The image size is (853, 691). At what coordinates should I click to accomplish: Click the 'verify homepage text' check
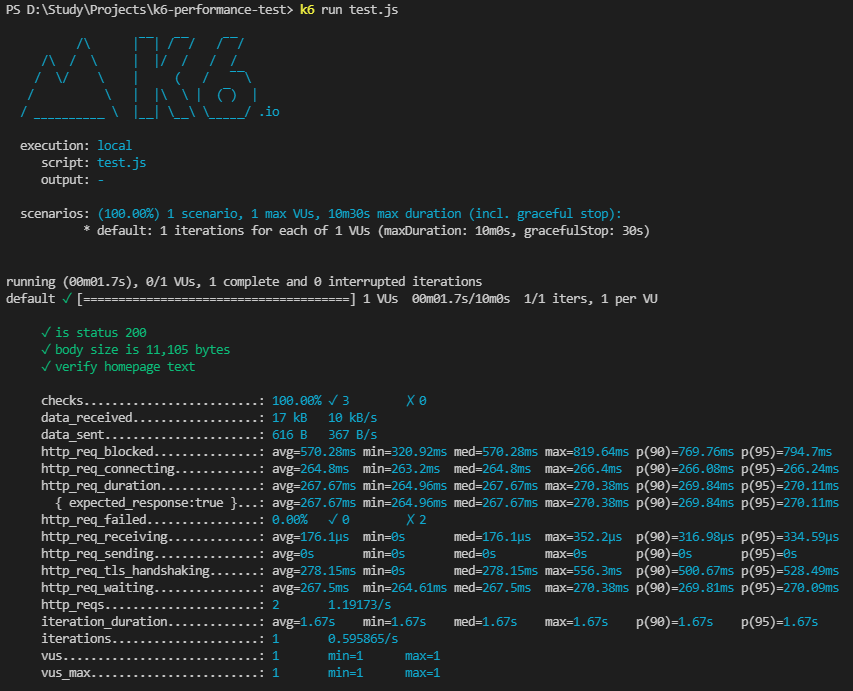coord(118,367)
